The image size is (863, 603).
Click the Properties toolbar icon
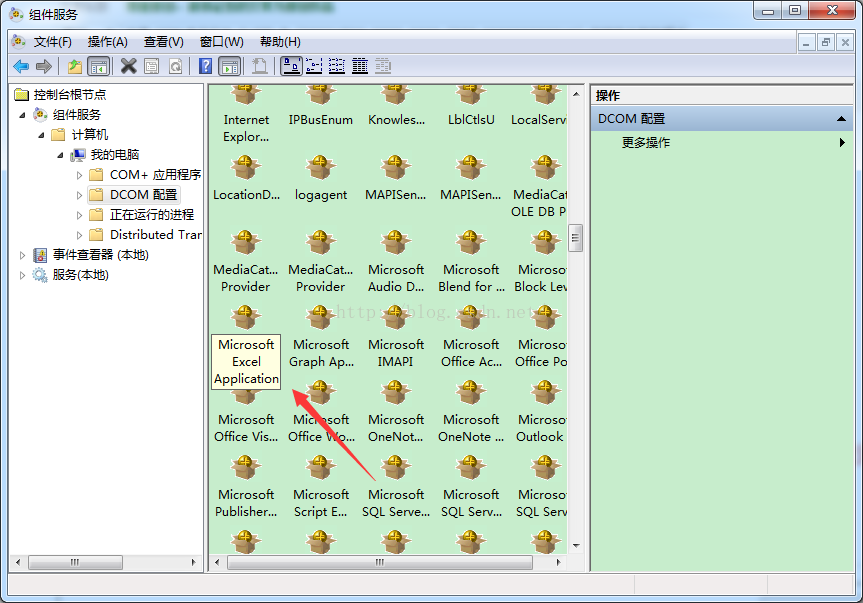click(151, 67)
